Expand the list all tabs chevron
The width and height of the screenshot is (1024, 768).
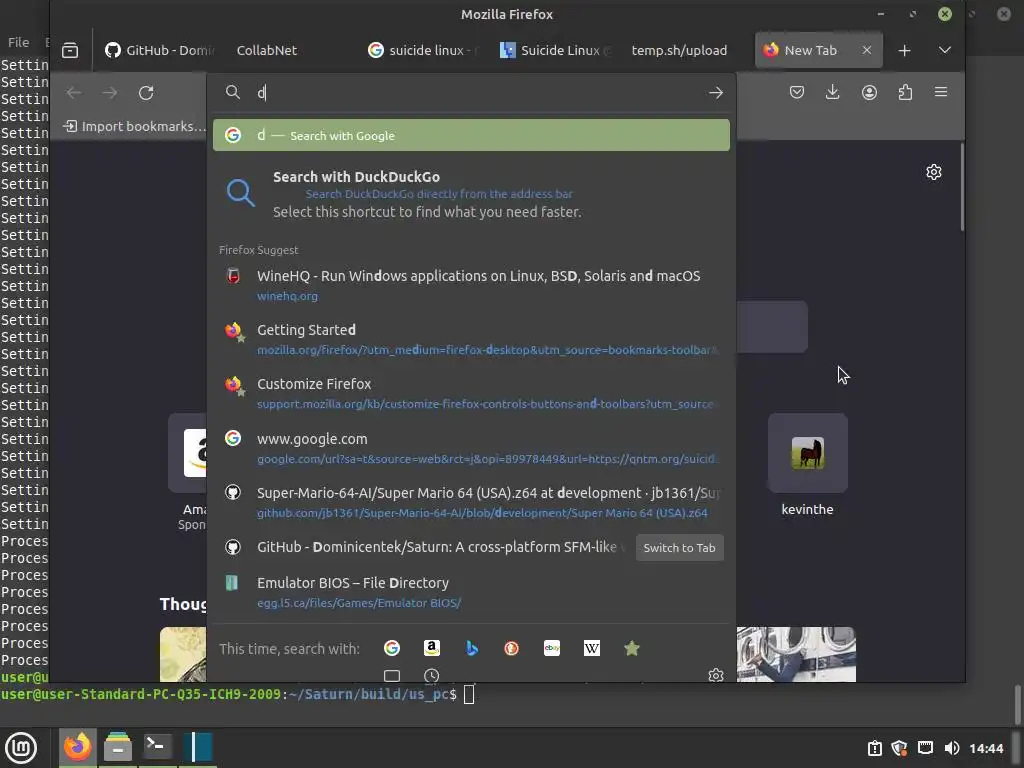(944, 50)
